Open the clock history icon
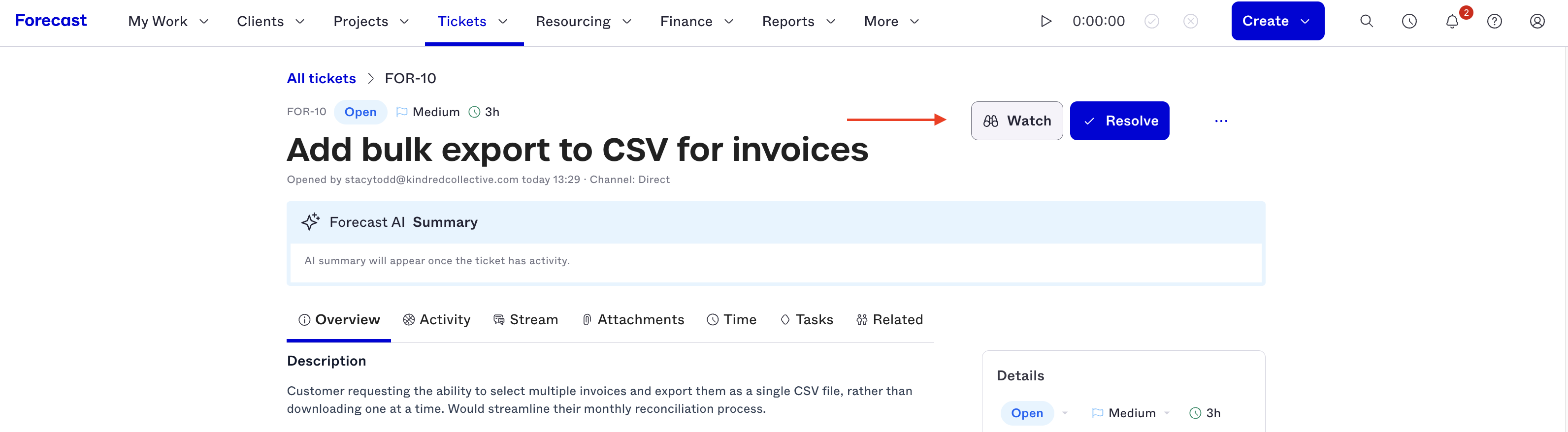1568x432 pixels. [x=1409, y=21]
